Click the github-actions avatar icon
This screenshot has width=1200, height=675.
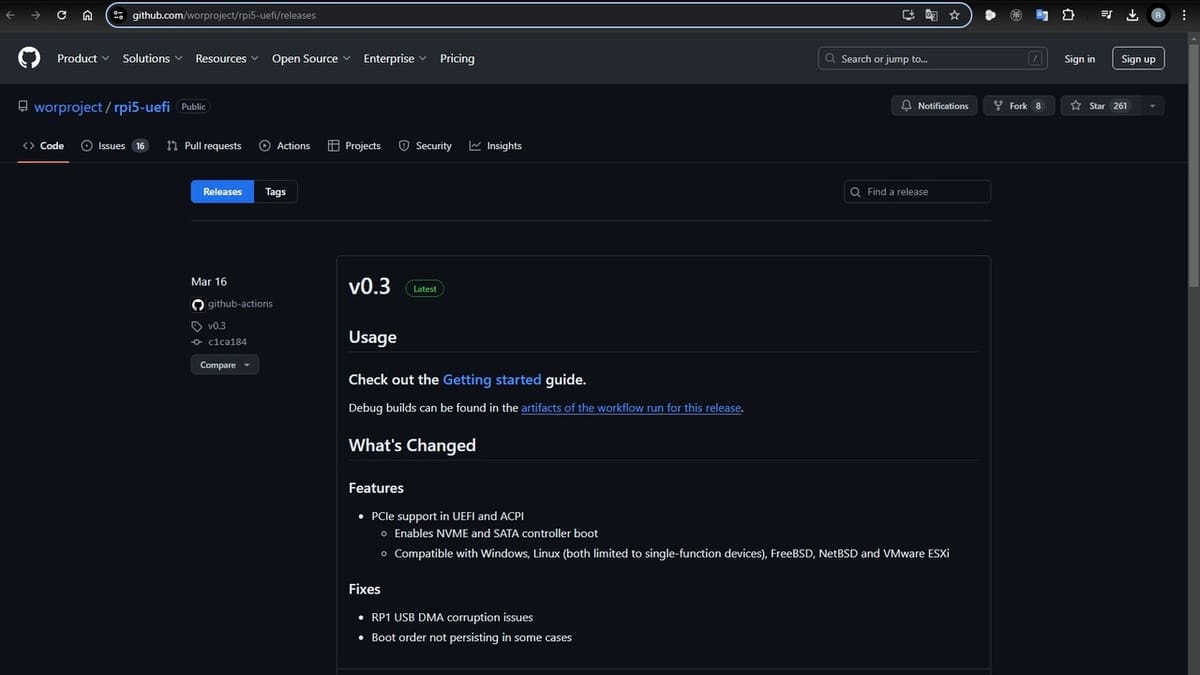197,304
